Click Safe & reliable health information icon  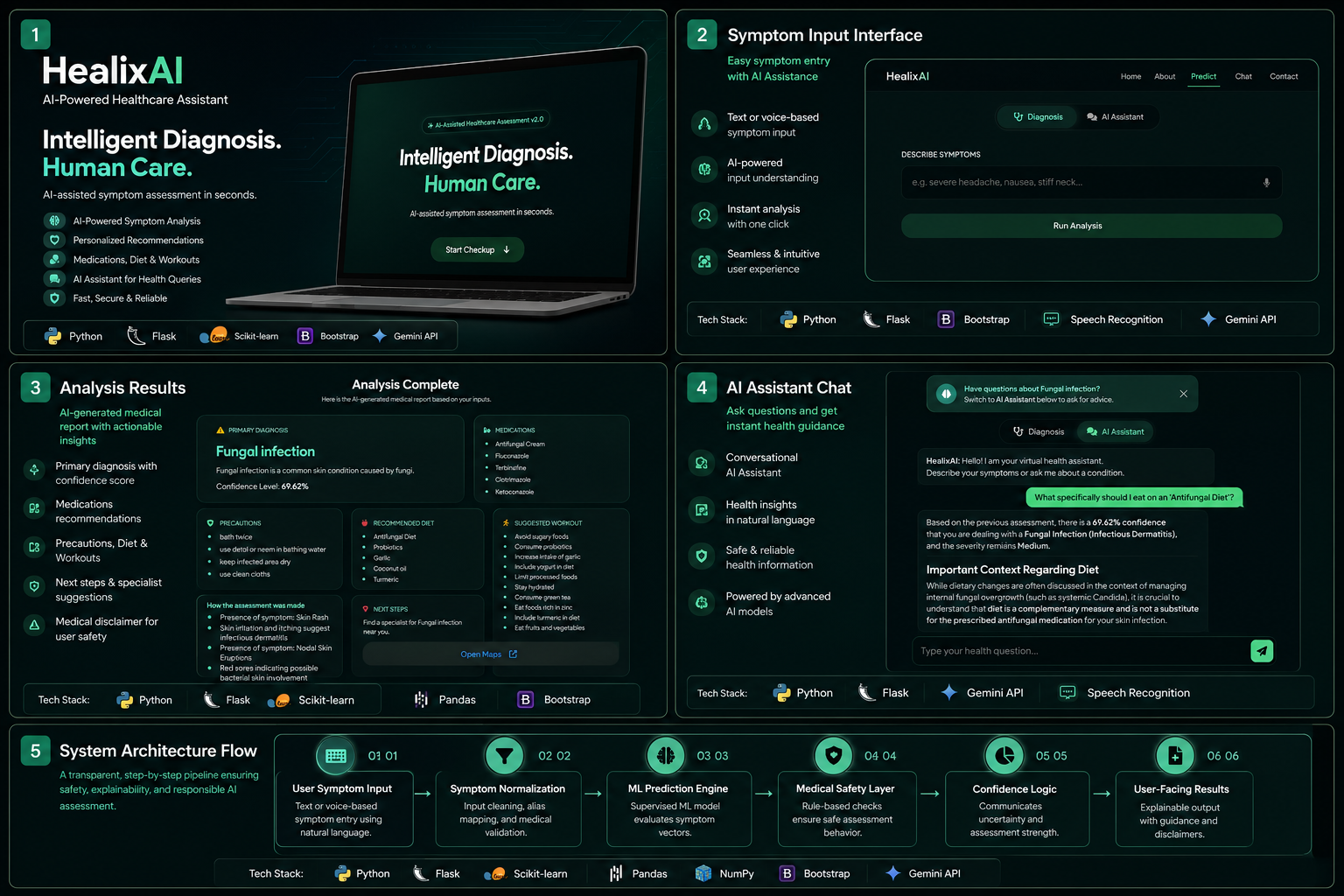pos(702,556)
